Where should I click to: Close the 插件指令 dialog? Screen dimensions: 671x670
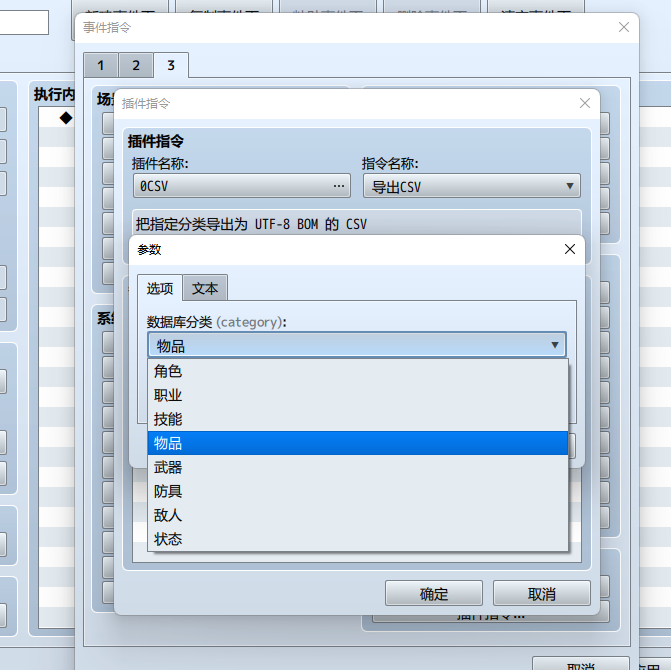pyautogui.click(x=585, y=103)
